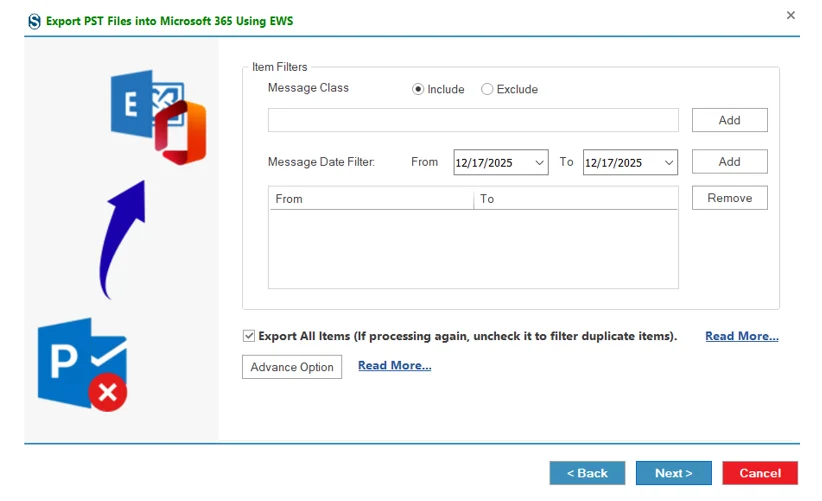Click the Item Filters group title
822x501 pixels.
(x=279, y=67)
